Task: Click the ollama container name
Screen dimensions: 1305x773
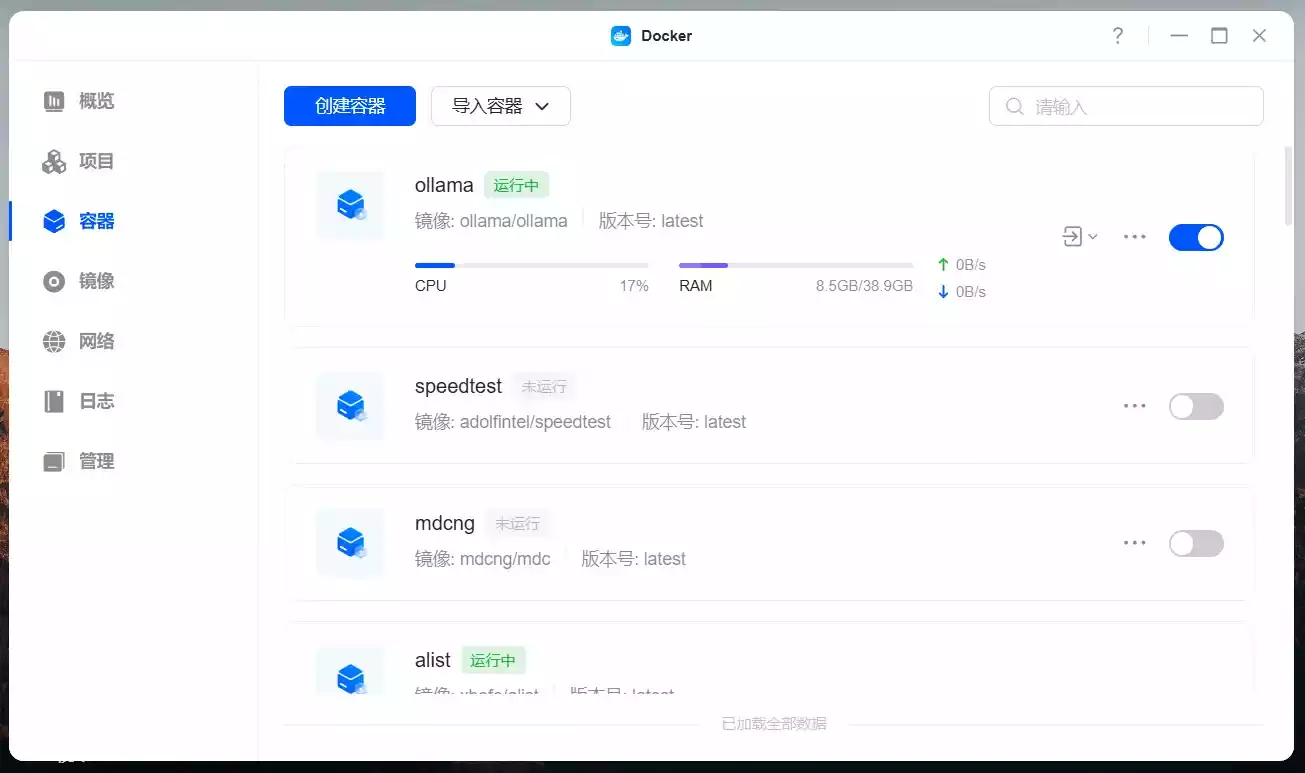Action: pyautogui.click(x=444, y=185)
